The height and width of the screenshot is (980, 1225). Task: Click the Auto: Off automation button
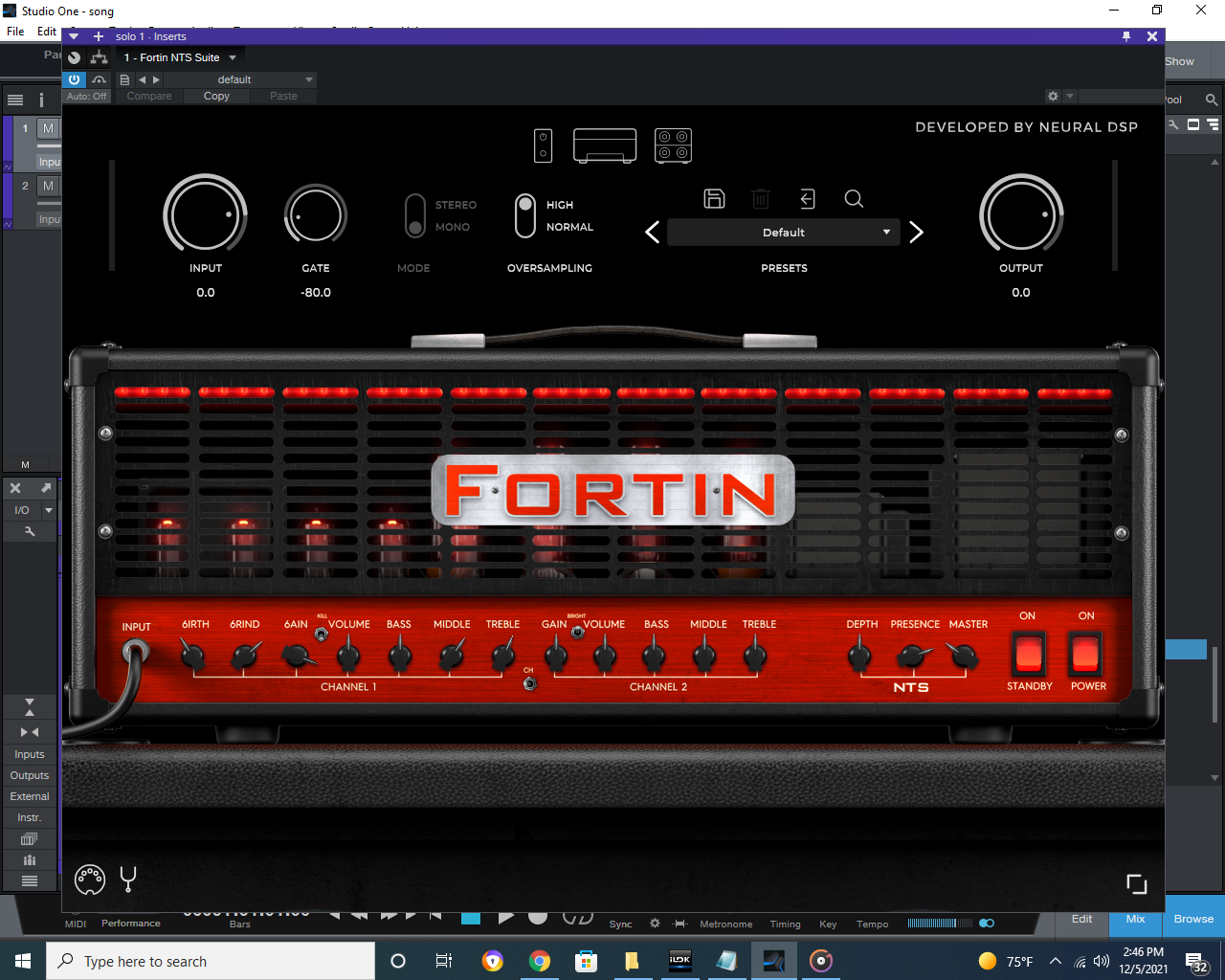pyautogui.click(x=87, y=96)
